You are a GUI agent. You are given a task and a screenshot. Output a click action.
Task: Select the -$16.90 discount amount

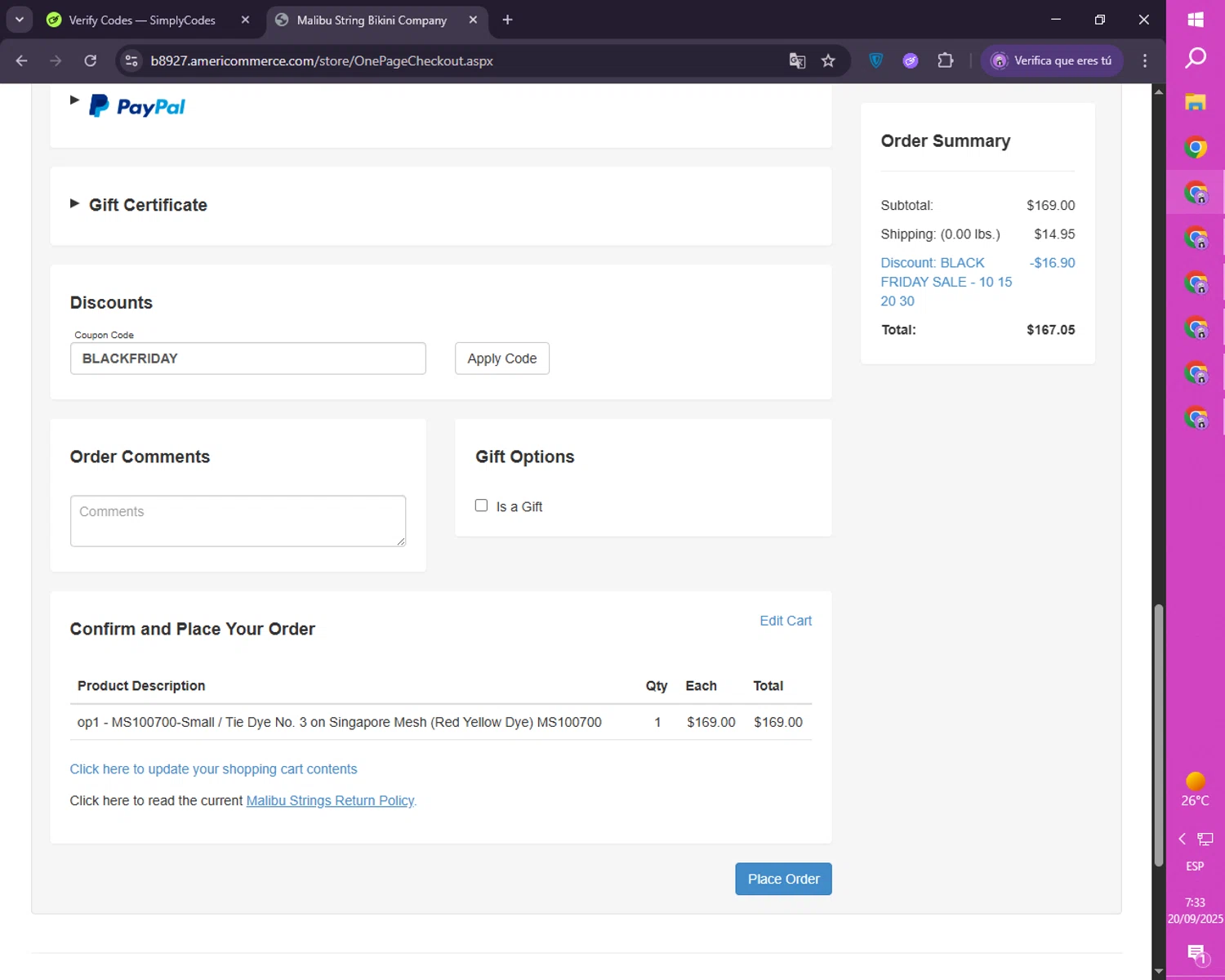tap(1052, 263)
